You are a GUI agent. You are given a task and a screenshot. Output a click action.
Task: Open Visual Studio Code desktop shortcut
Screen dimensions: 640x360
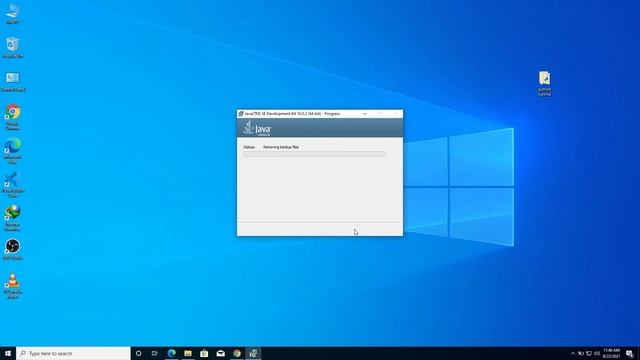[13, 184]
